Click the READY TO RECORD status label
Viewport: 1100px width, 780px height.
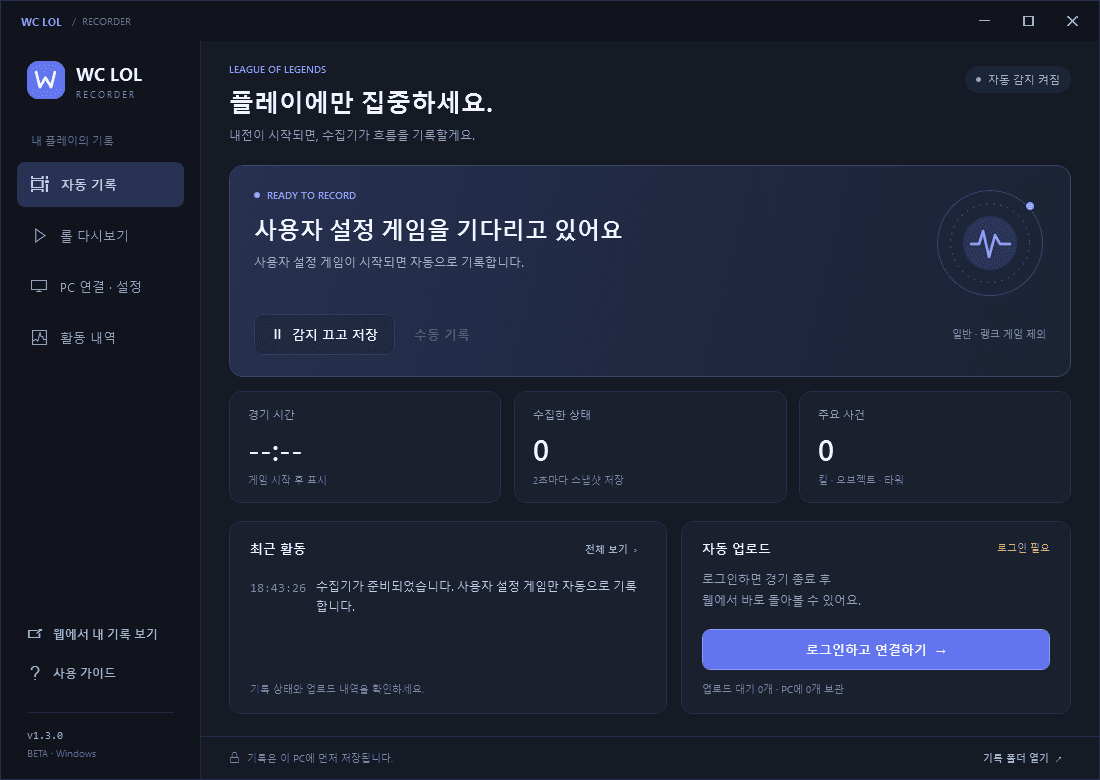(311, 196)
